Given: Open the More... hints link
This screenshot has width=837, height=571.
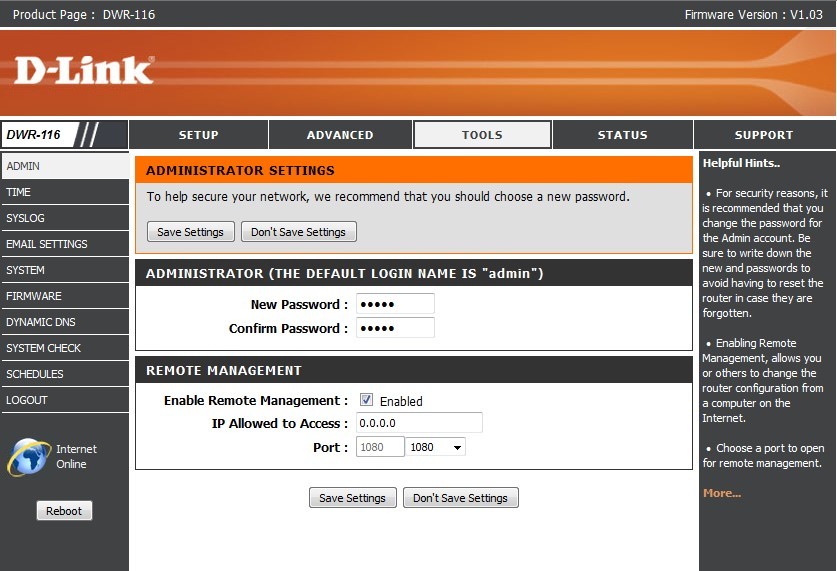Looking at the screenshot, I should click(x=722, y=493).
